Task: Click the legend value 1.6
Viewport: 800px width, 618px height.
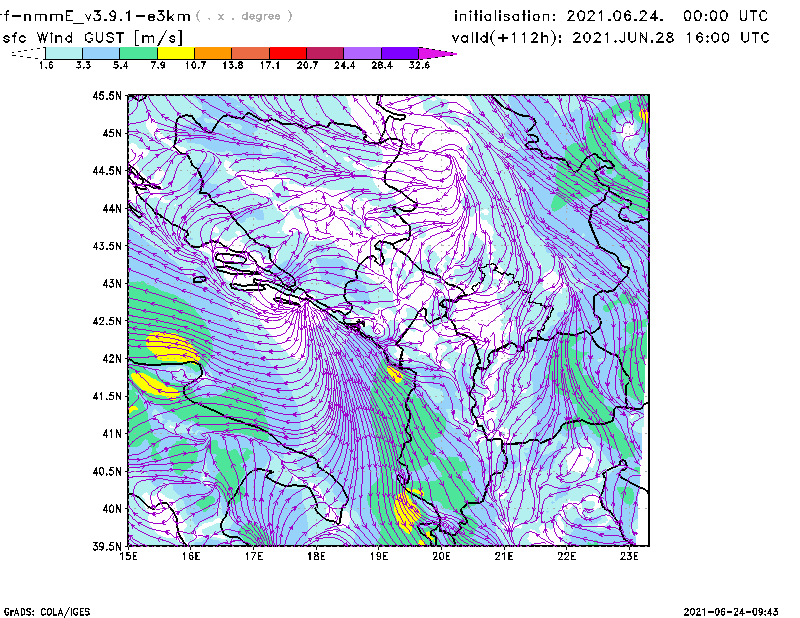Action: click(x=46, y=65)
